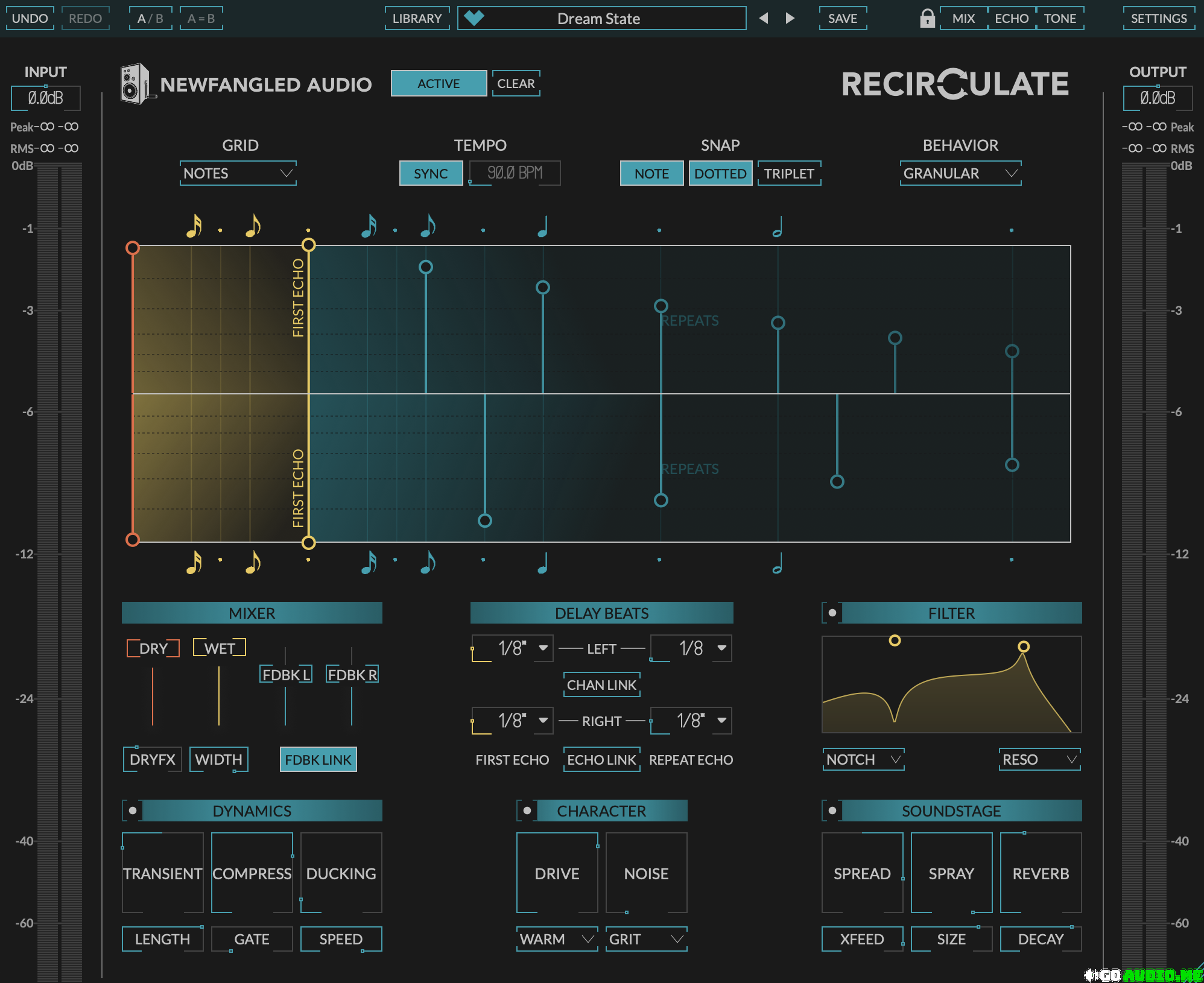Screen dimensions: 1204x983
Task: Click the blue eighth note marker above grid
Action: [428, 226]
